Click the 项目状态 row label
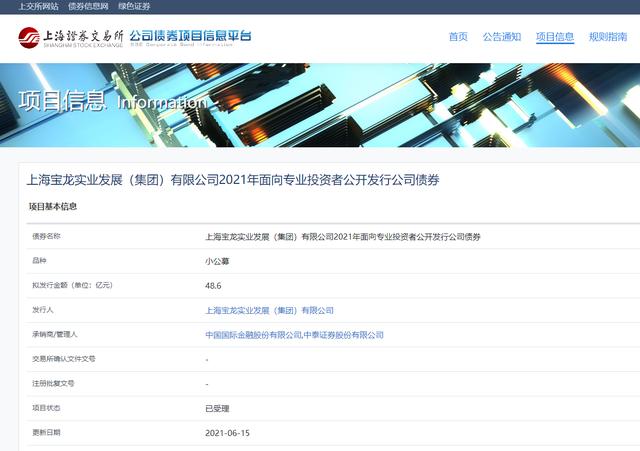Screen dimensions: 640x451 (x=46, y=408)
